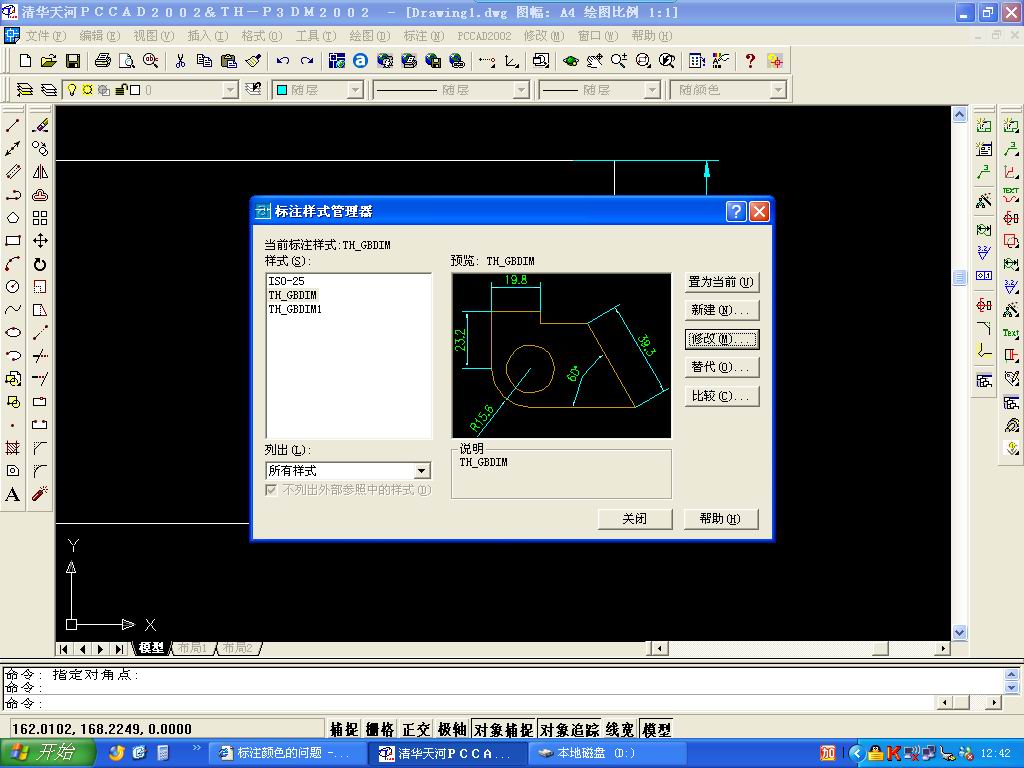
Task: Open the layer selection dropdown
Action: pos(230,89)
